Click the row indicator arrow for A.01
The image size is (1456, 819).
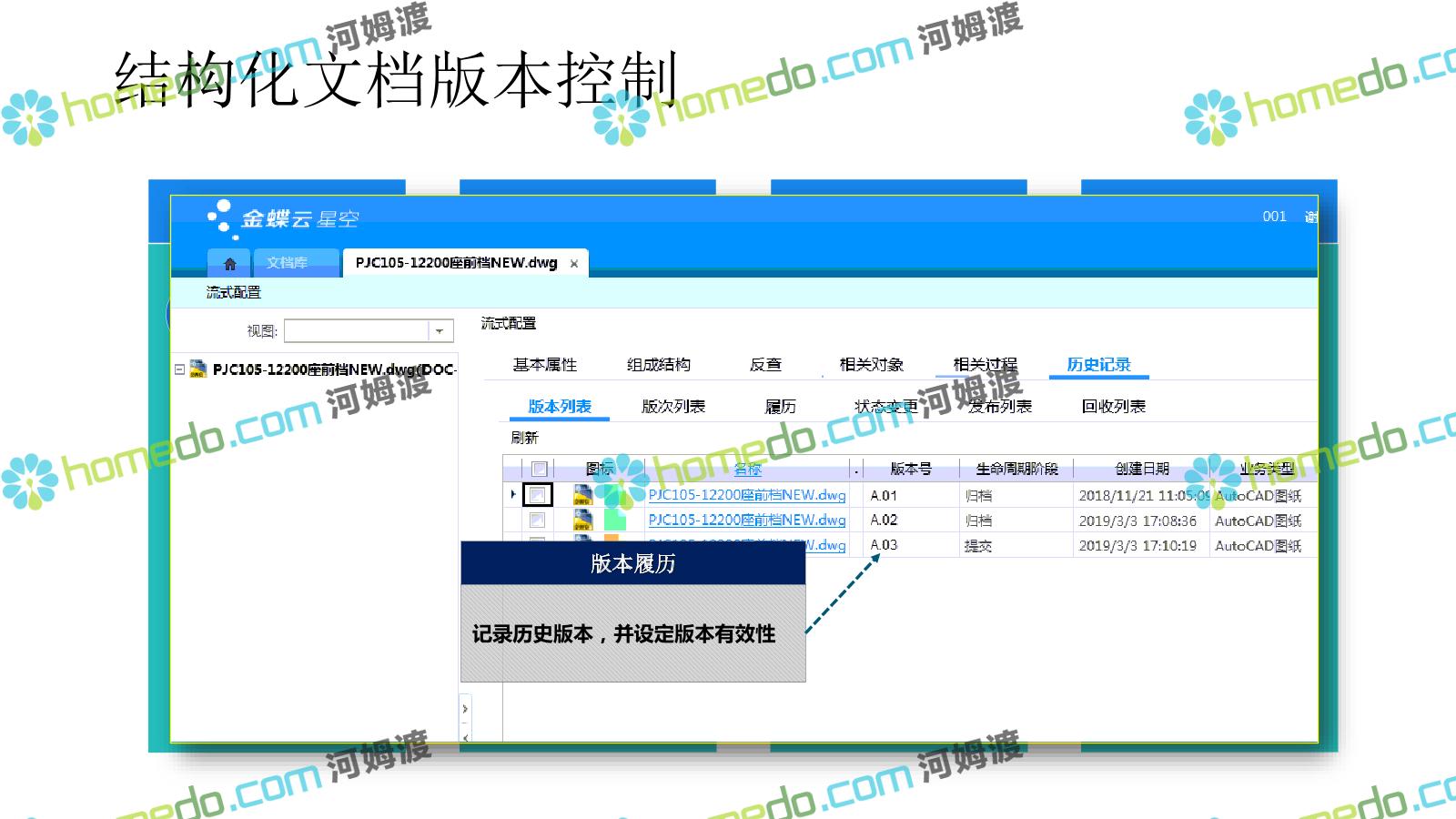coord(513,494)
